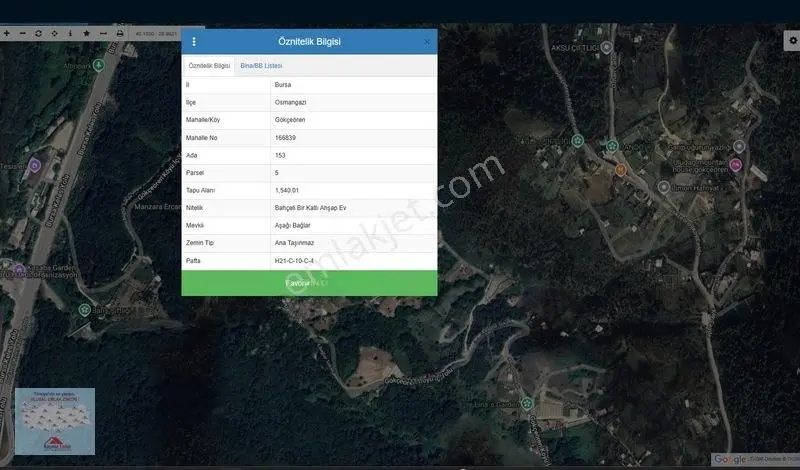Select the Bahçe green marker near Bursa Keles Yolu
The image size is (800, 470).
click(85, 310)
